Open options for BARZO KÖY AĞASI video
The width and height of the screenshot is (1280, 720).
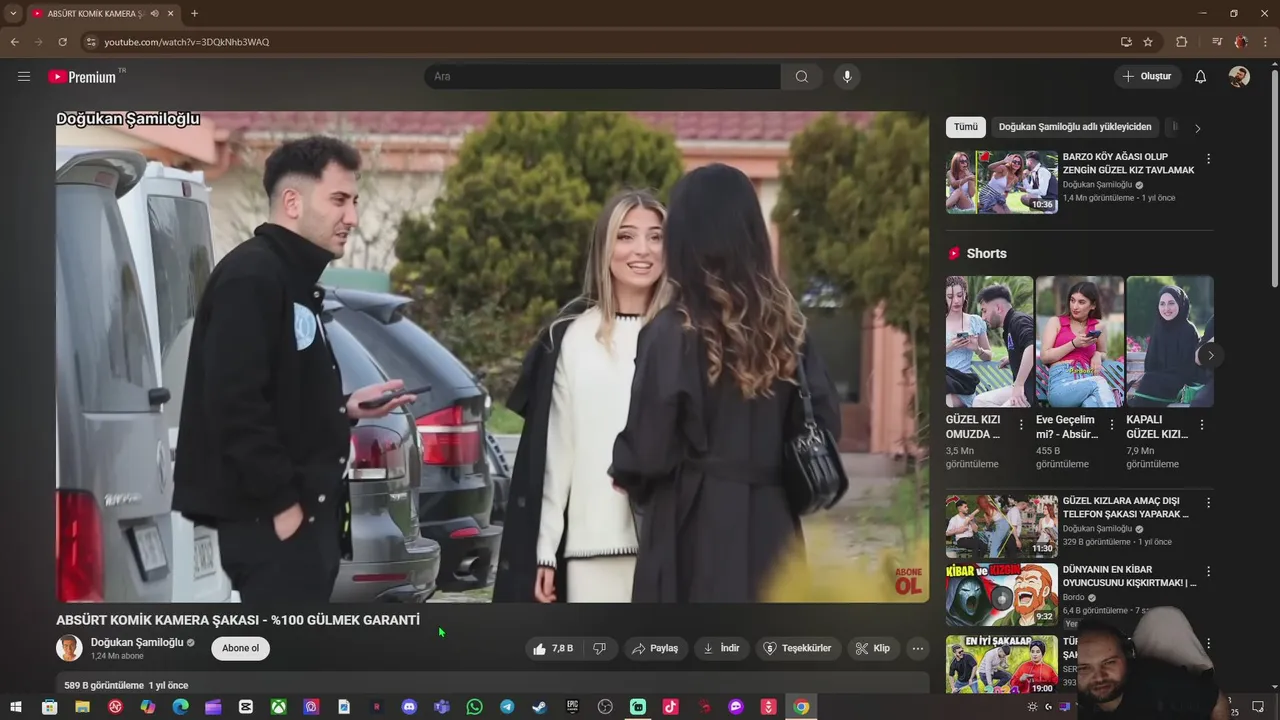click(1208, 159)
